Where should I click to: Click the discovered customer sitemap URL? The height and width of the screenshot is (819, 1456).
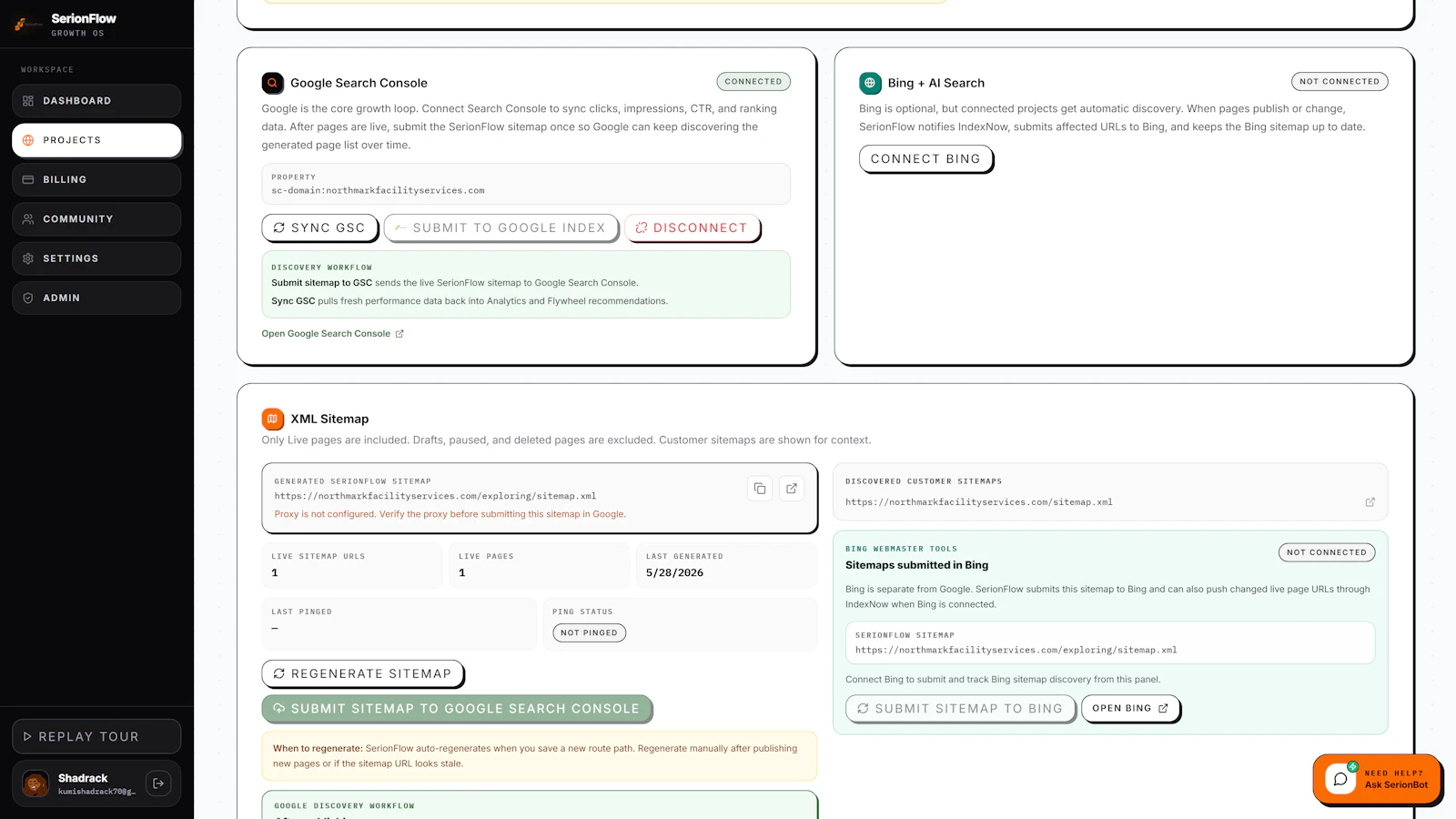pyautogui.click(x=979, y=502)
